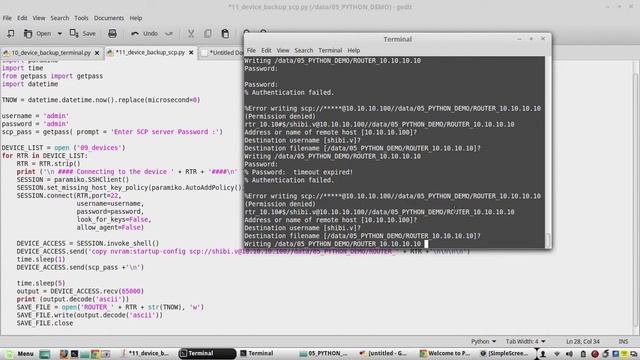Click the Redo arrow icon
The width and height of the screenshot is (640, 360).
pos(169,33)
